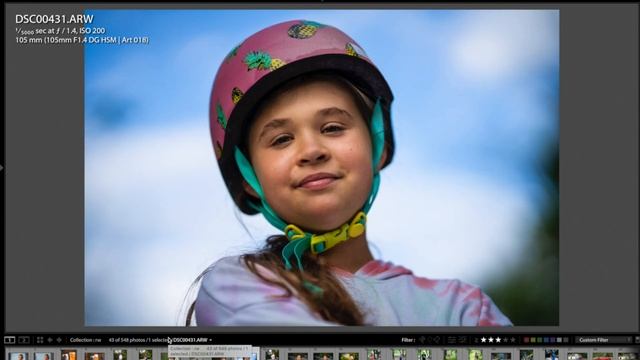Expand the hidden left panel with edge arrow
This screenshot has width=640, height=360.
(2, 167)
